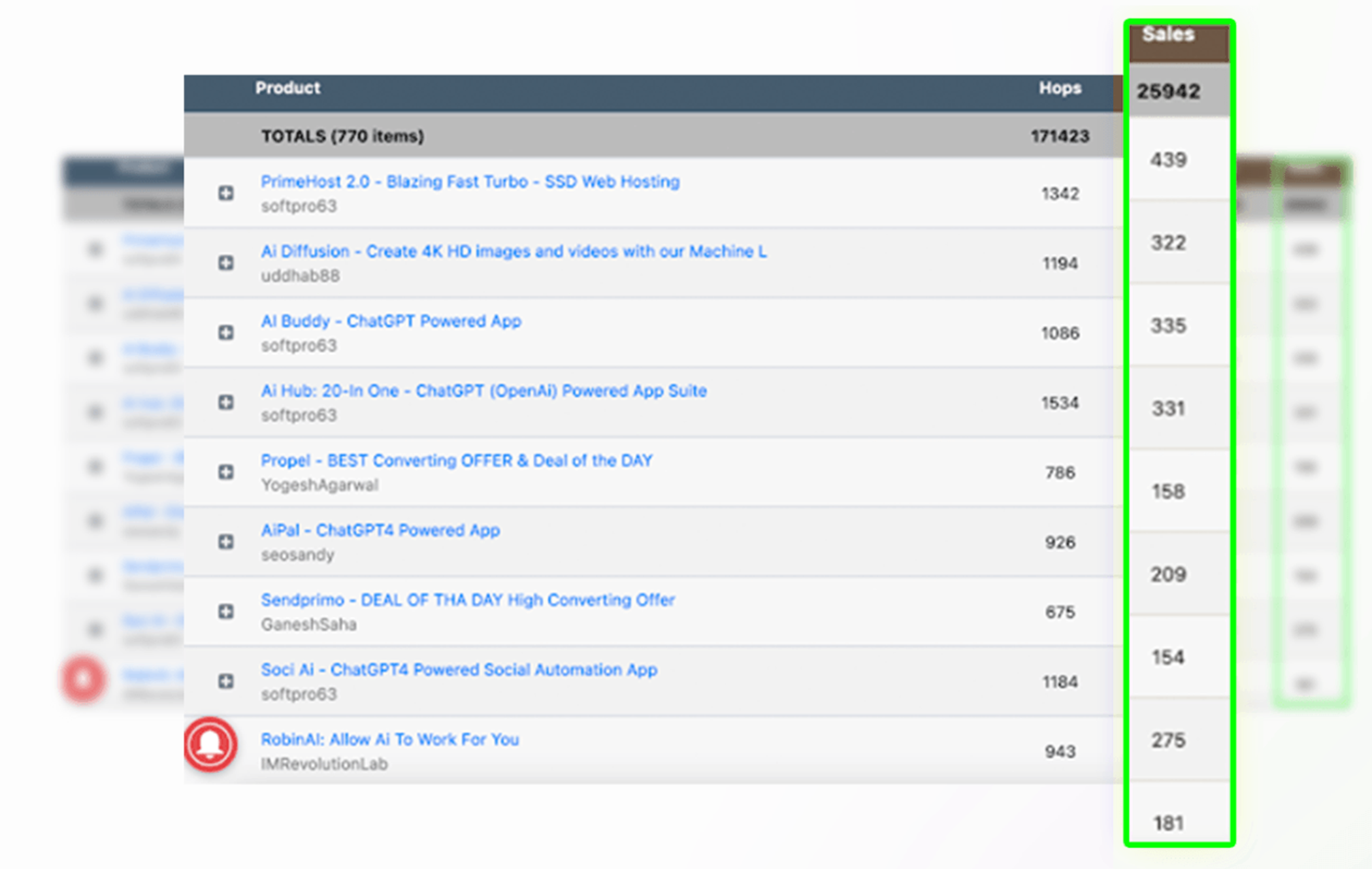Click the blurred red bell in background
The height and width of the screenshot is (869, 1372).
pos(83,680)
